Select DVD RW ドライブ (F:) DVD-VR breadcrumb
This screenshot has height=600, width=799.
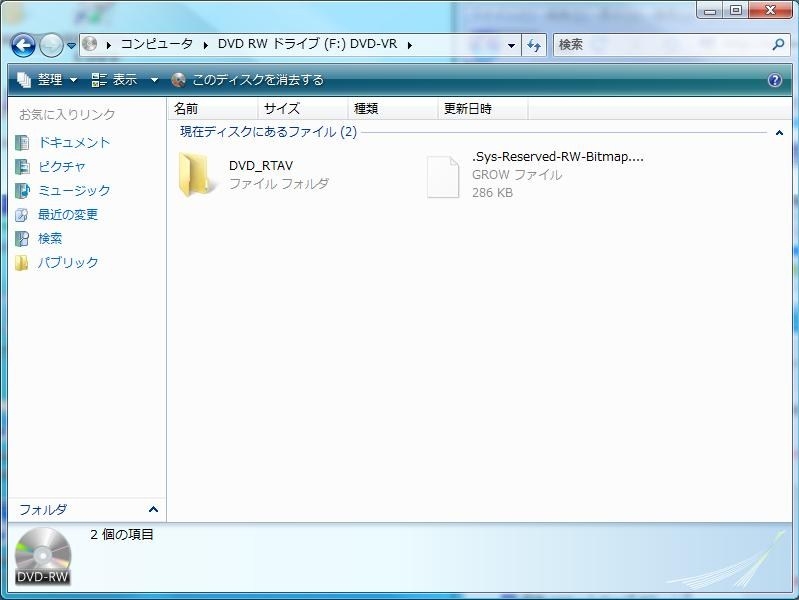coord(307,44)
